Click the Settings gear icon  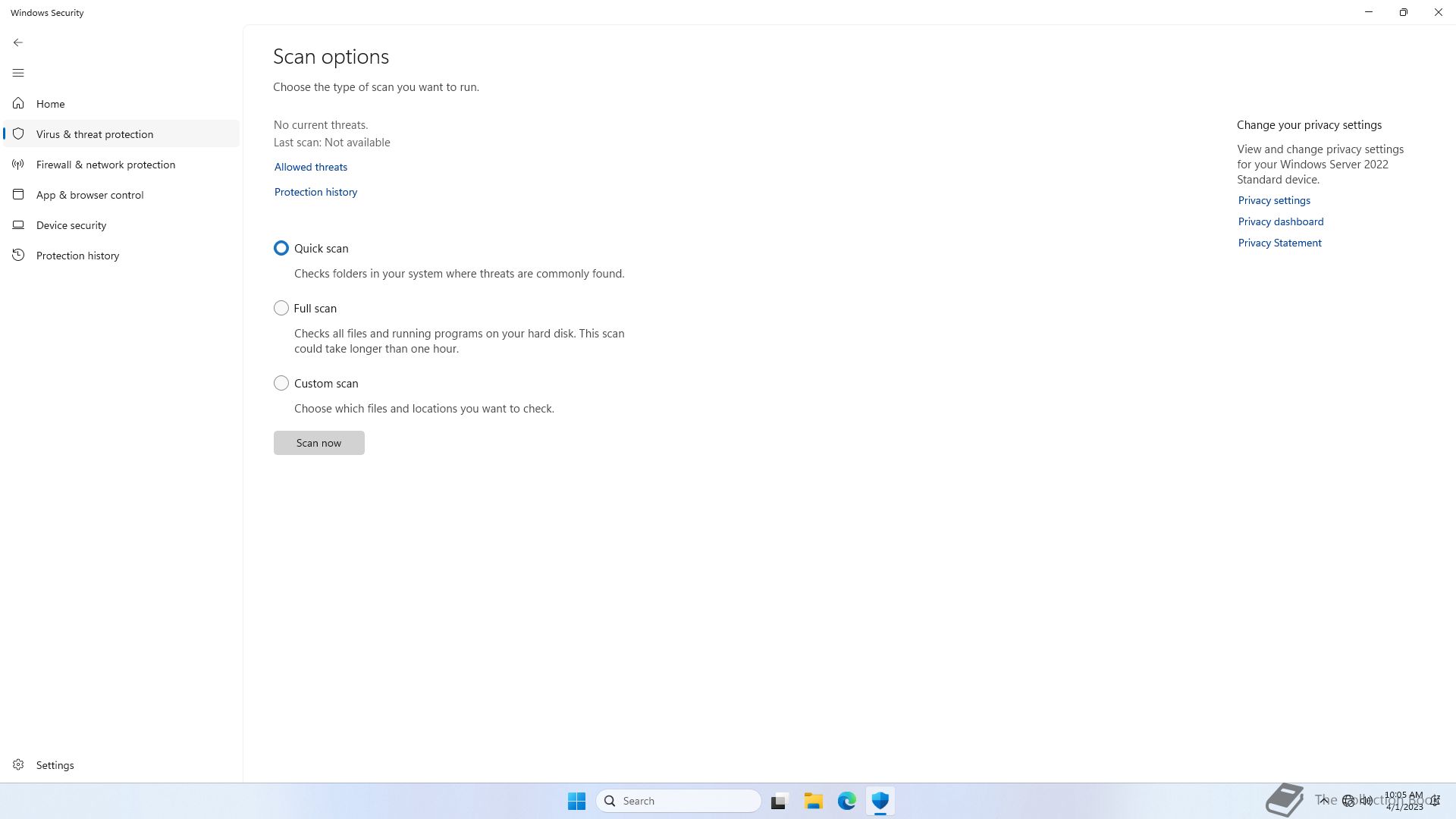coord(18,764)
